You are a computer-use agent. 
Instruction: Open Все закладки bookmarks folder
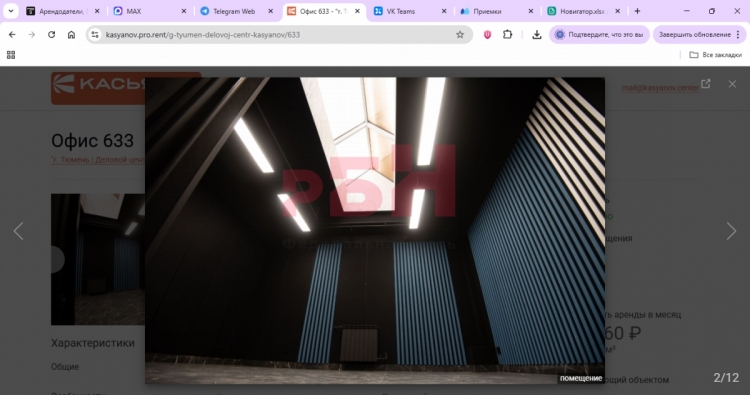click(716, 55)
